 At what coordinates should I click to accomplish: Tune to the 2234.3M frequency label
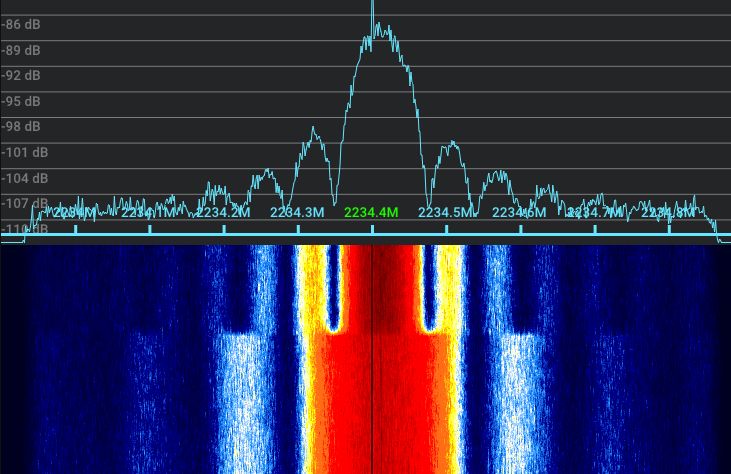tap(297, 212)
